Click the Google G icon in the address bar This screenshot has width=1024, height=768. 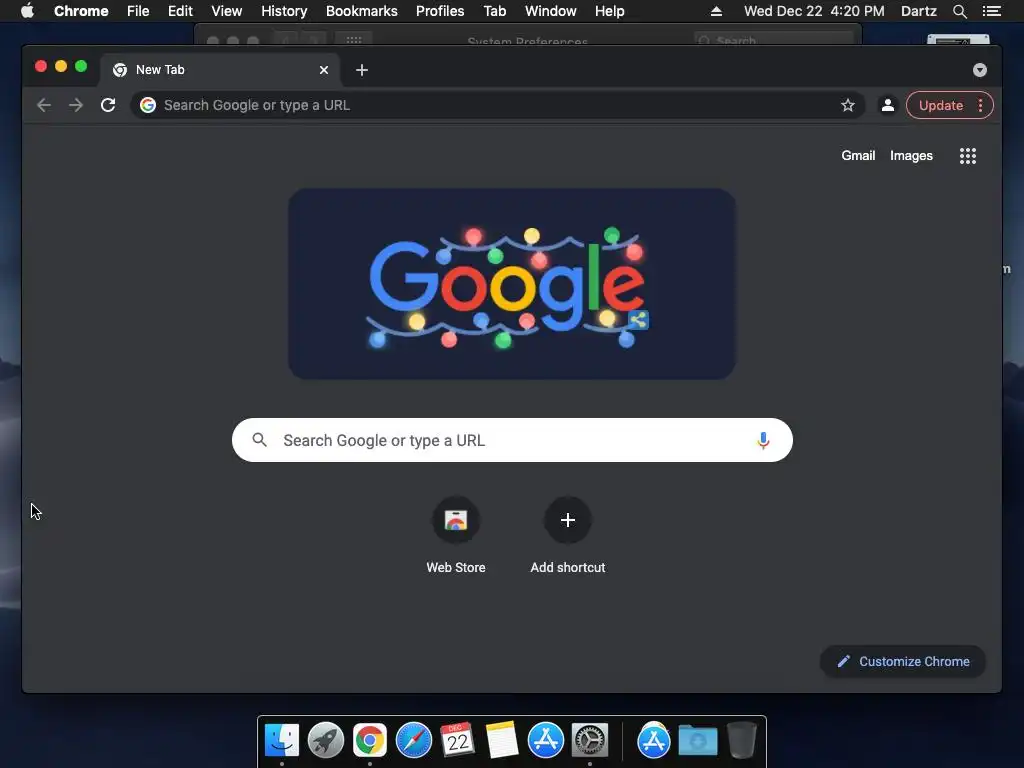click(148, 105)
